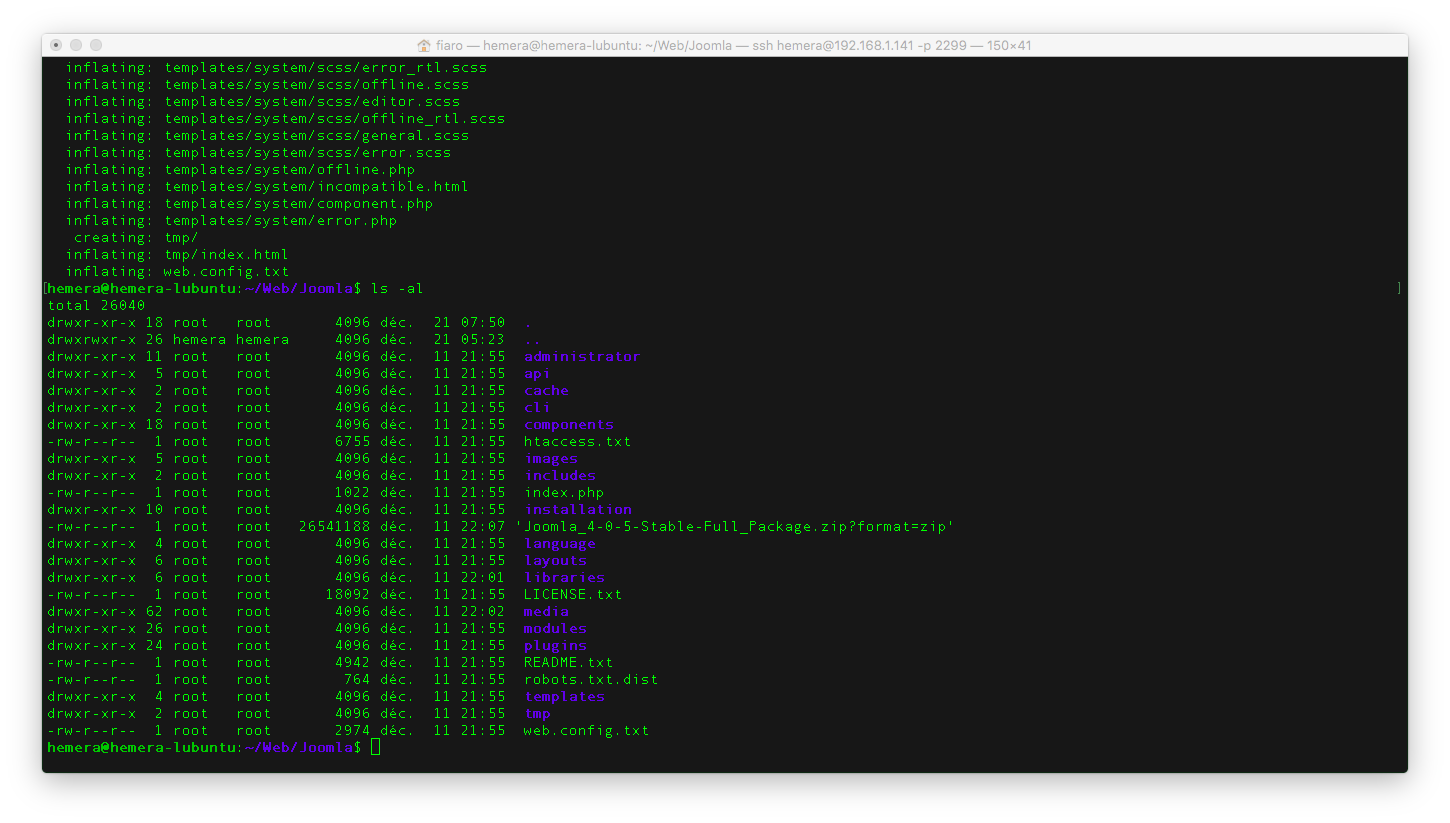Screen dimensions: 1450x823
Task: Click the plugins directory name
Action: [x=555, y=646]
